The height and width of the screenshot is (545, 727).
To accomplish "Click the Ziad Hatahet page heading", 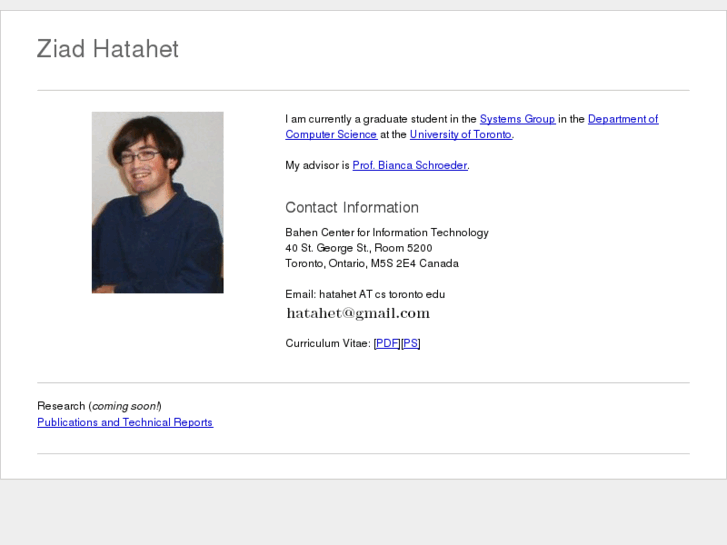I will point(108,49).
